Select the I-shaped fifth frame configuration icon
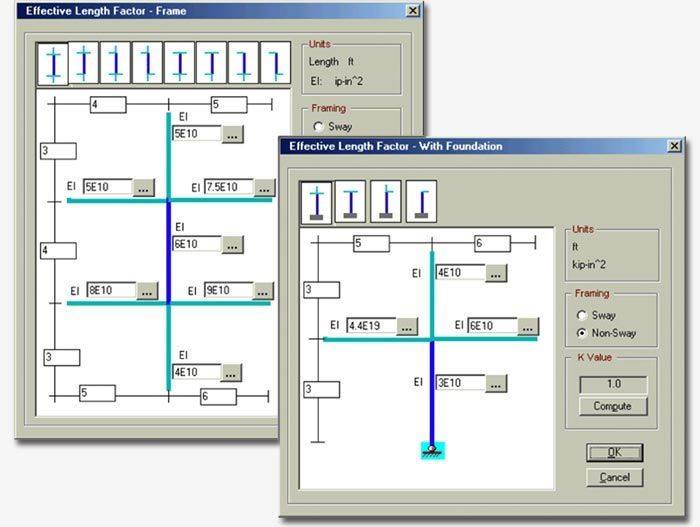 point(180,64)
